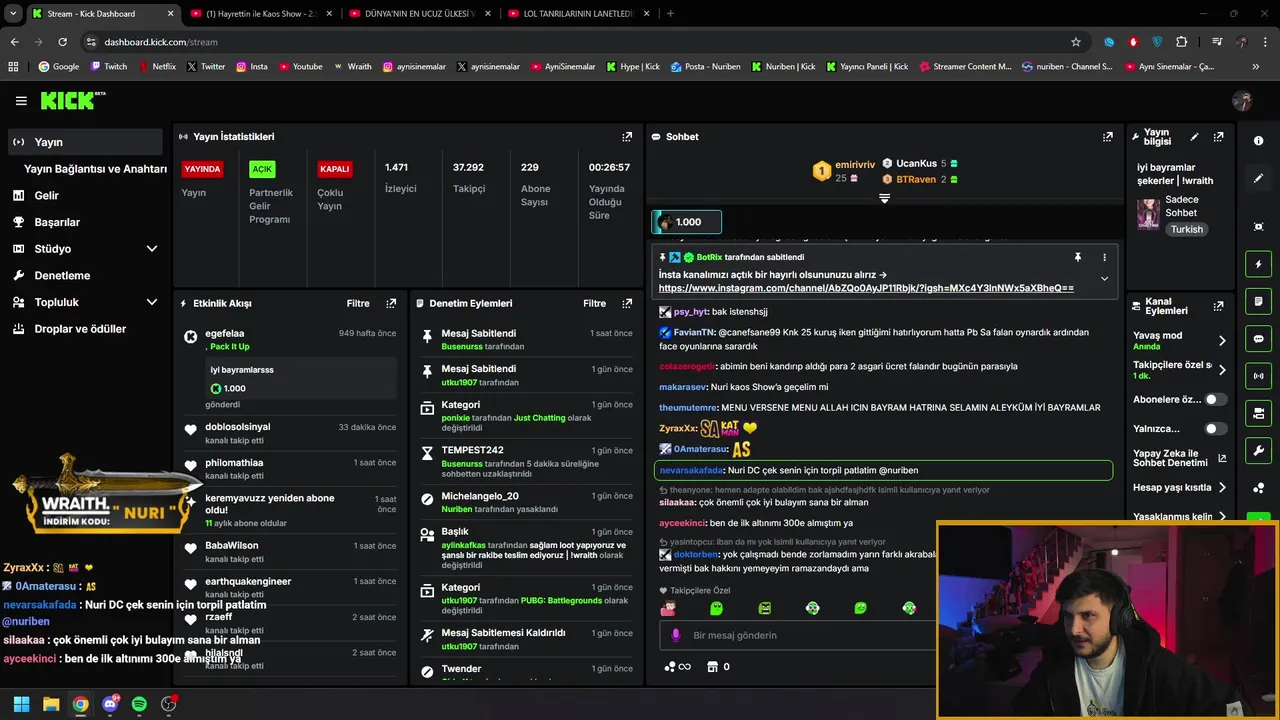Expand the leaderboard arrow under gifters
The width and height of the screenshot is (1280, 720).
point(884,199)
